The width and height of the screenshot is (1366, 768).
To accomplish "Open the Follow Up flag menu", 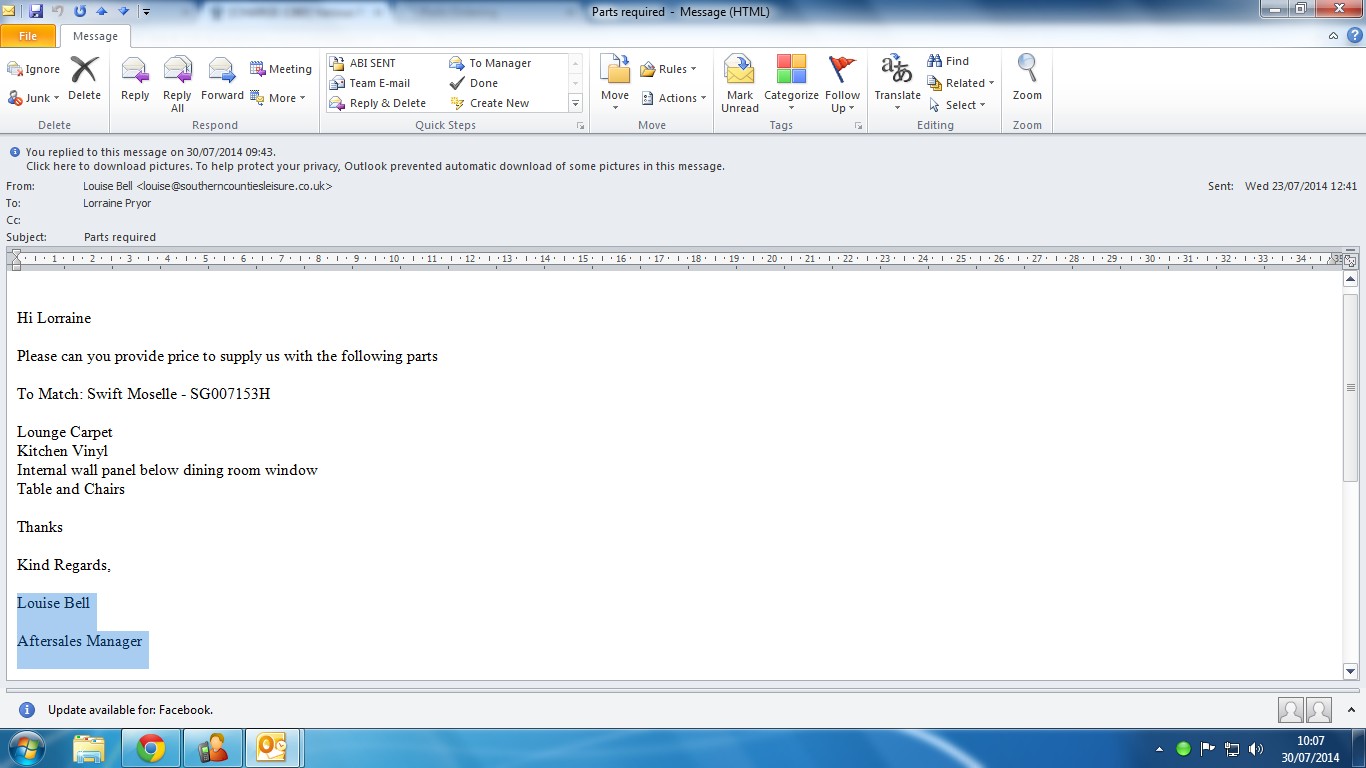I will click(x=843, y=84).
